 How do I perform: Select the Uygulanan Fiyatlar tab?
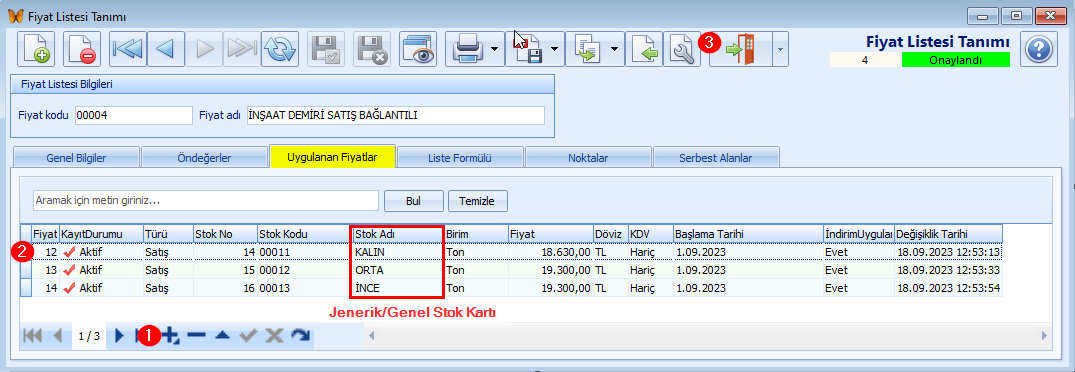(x=333, y=157)
